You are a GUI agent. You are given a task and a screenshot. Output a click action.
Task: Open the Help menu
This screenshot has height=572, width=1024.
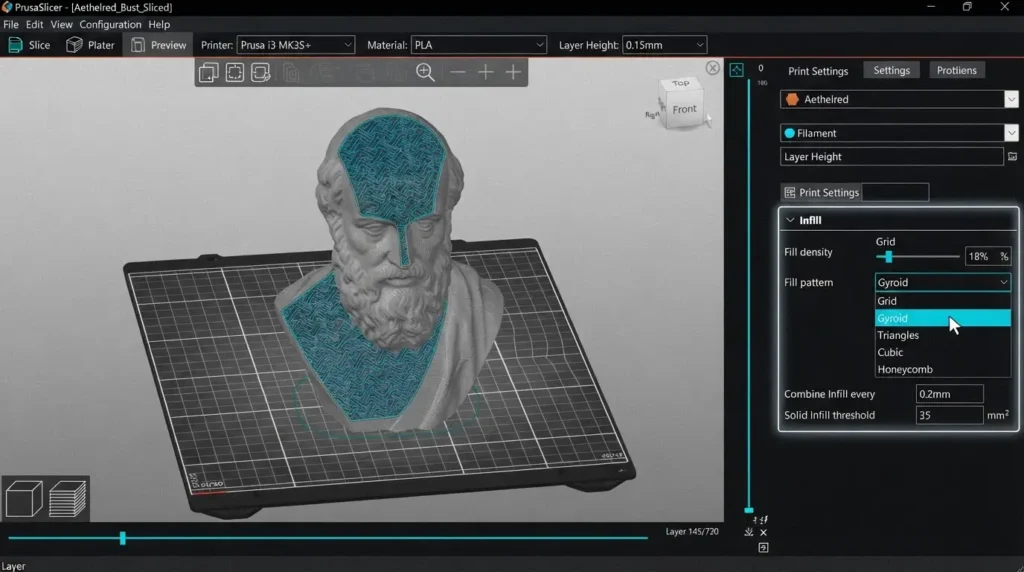click(x=159, y=24)
